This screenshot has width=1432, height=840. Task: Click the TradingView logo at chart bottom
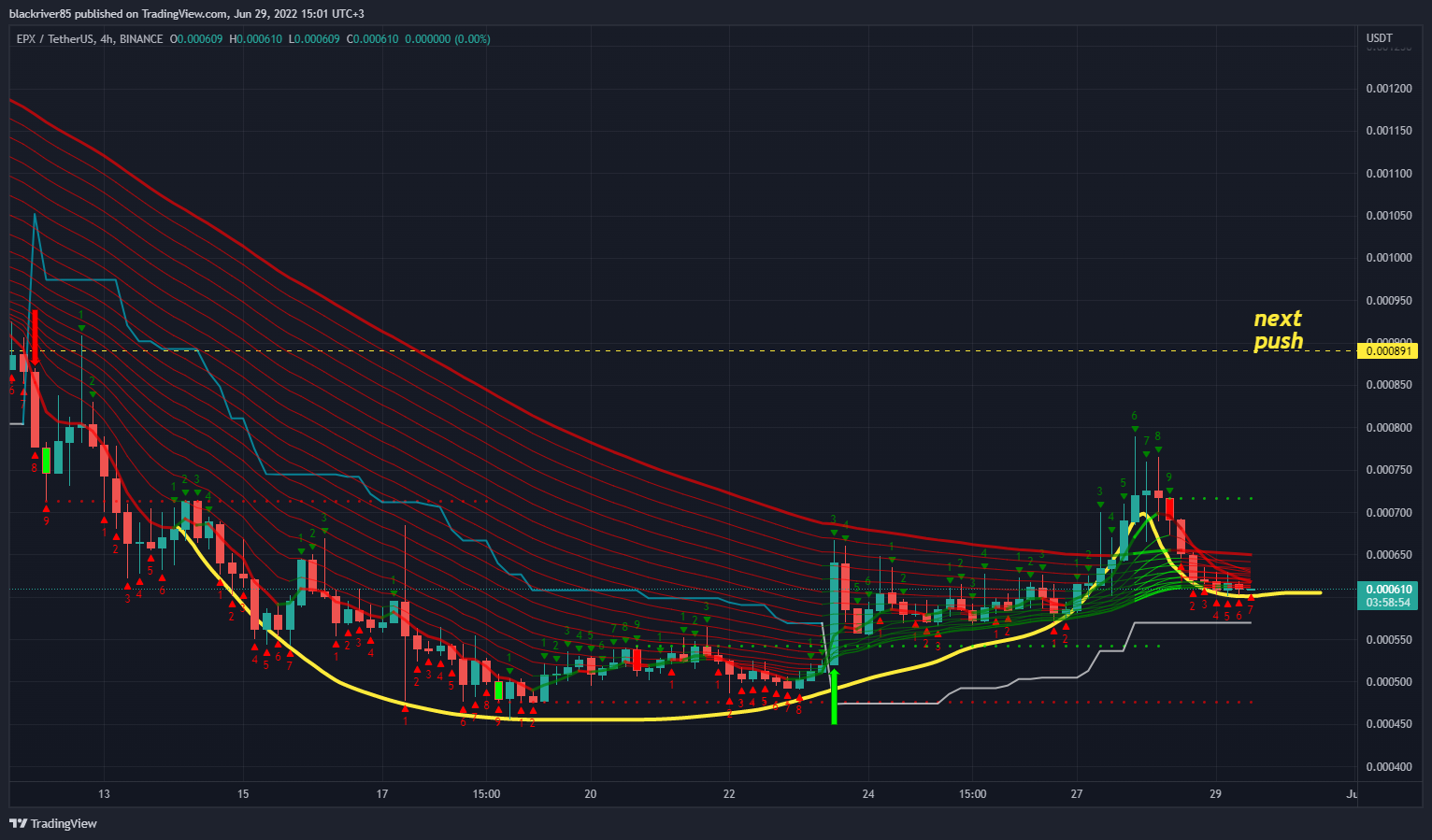53,823
